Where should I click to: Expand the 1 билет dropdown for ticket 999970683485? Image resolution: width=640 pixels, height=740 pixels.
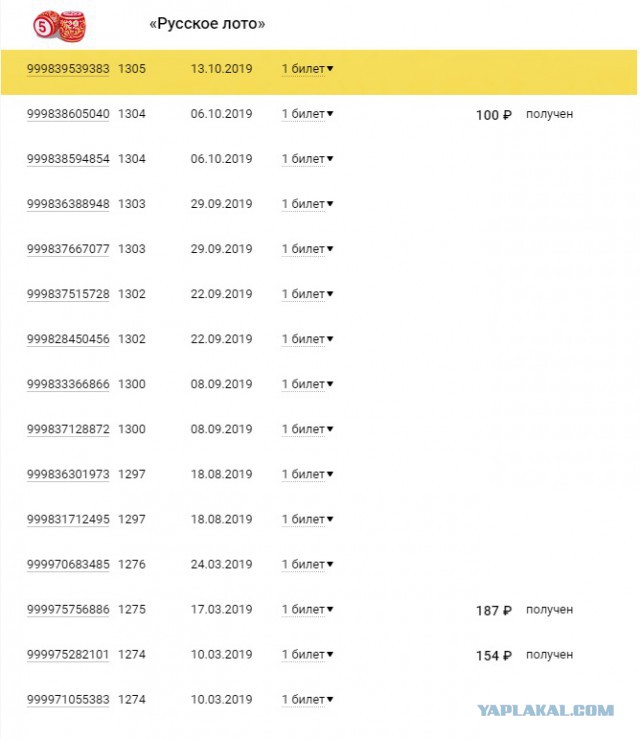[307, 564]
